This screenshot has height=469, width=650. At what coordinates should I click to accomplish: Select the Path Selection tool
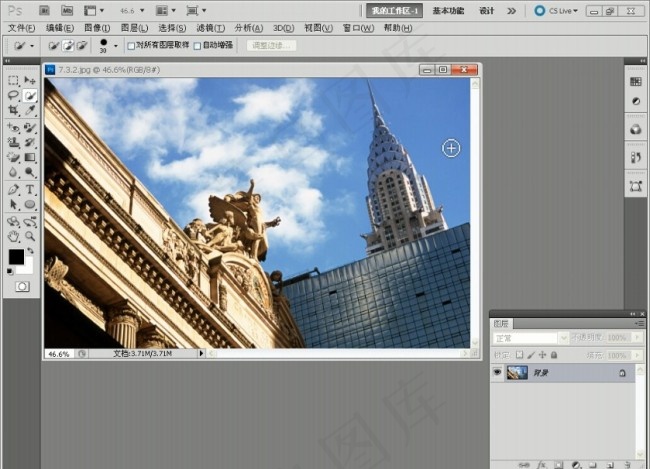13,204
